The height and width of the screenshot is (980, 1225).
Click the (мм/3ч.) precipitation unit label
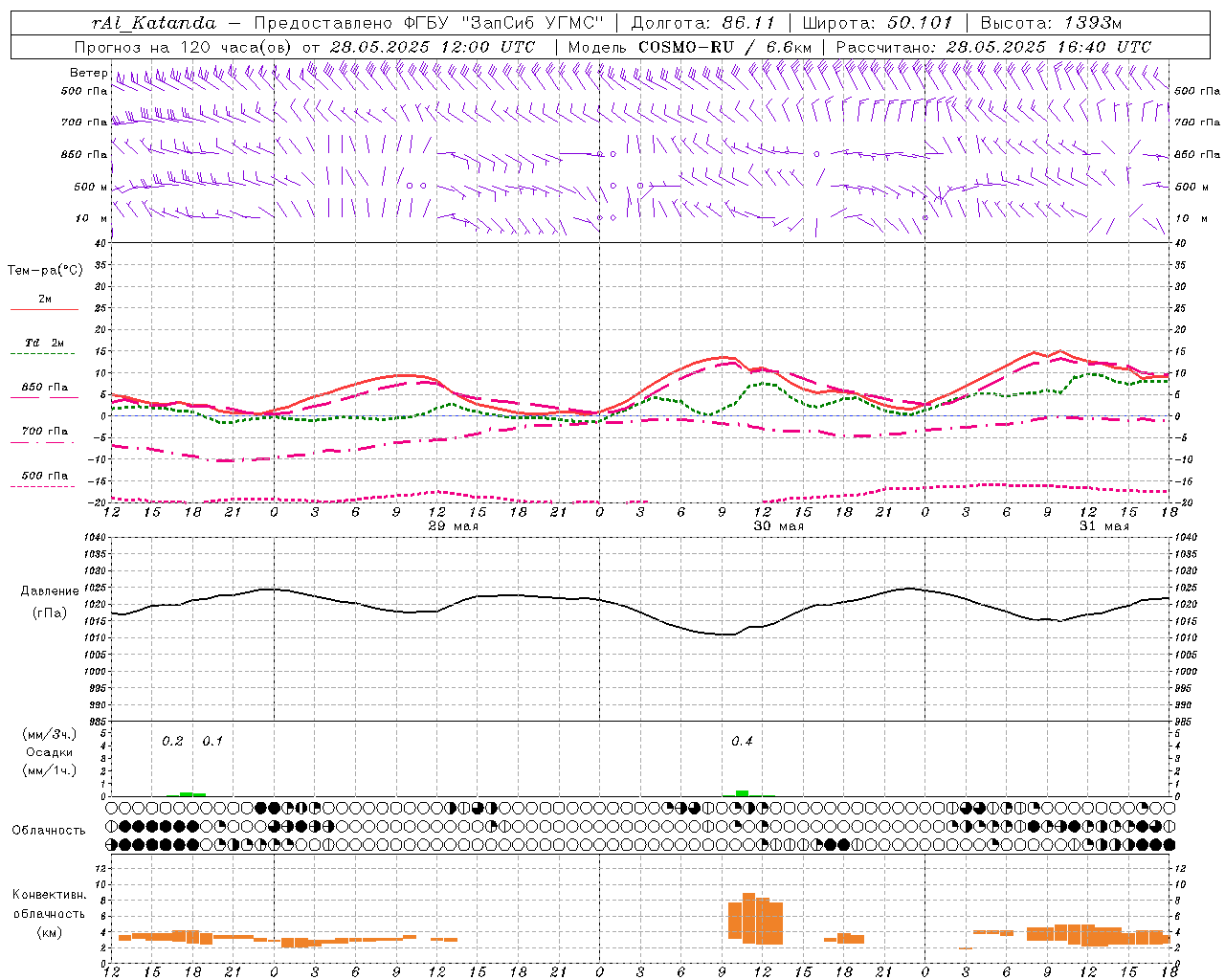pos(50,734)
